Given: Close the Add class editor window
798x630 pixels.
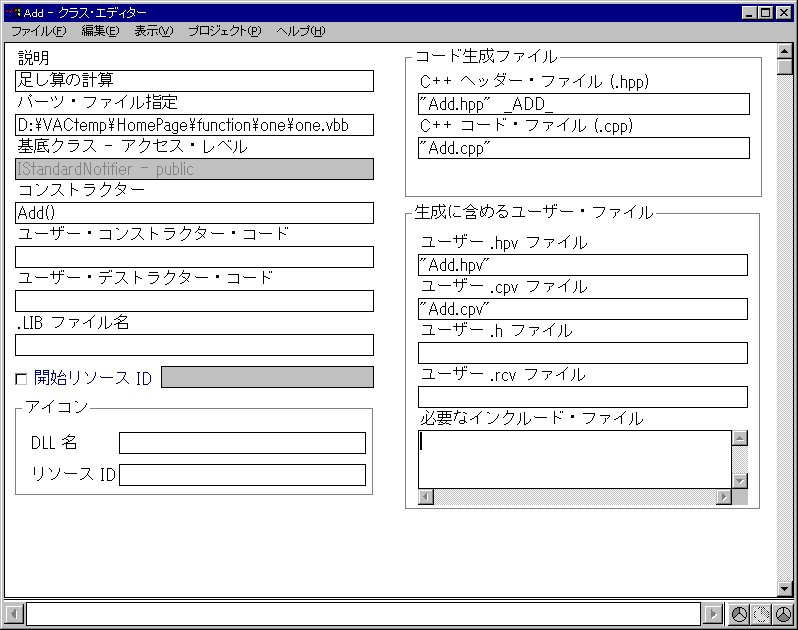Looking at the screenshot, I should (x=784, y=13).
